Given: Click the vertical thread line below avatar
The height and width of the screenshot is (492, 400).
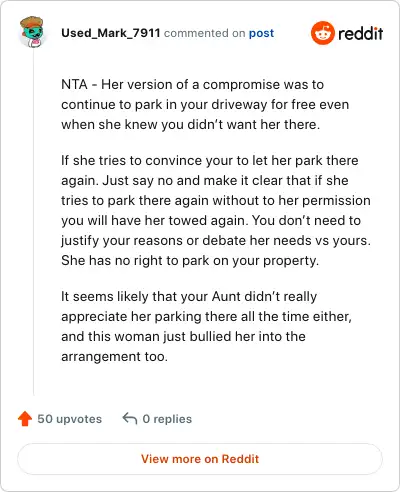Looking at the screenshot, I should (x=33, y=223).
